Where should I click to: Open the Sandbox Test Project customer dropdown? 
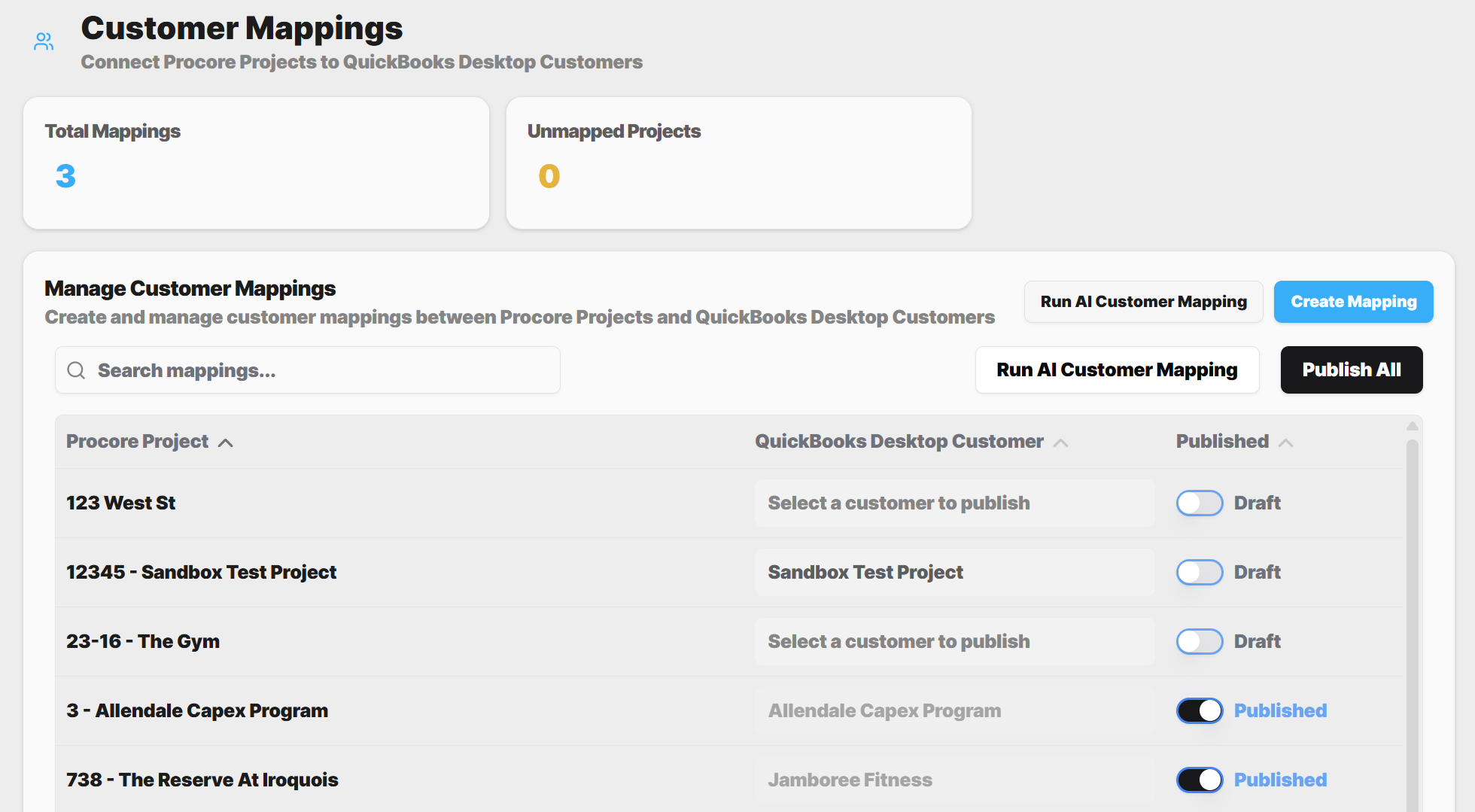pyautogui.click(x=955, y=572)
